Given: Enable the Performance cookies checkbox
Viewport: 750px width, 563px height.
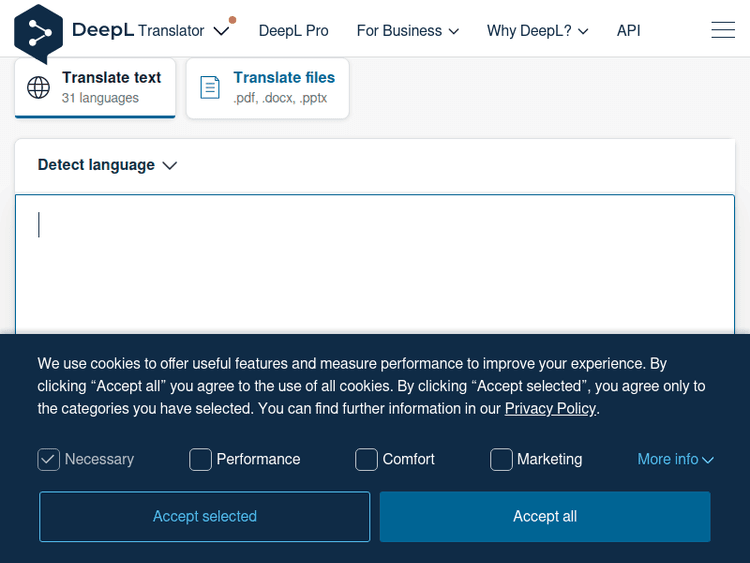Looking at the screenshot, I should tap(201, 459).
